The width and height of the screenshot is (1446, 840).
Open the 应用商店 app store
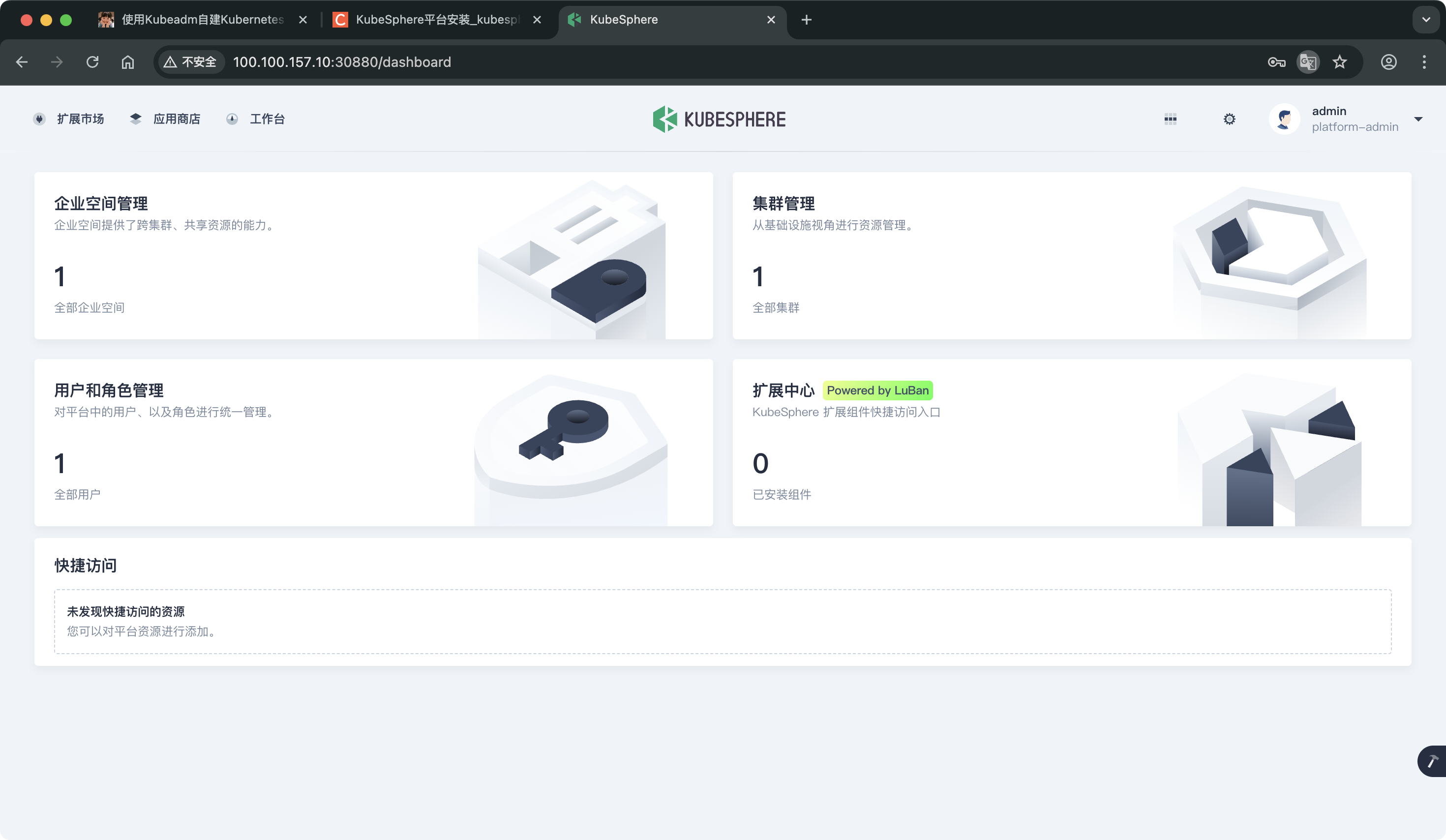point(165,119)
